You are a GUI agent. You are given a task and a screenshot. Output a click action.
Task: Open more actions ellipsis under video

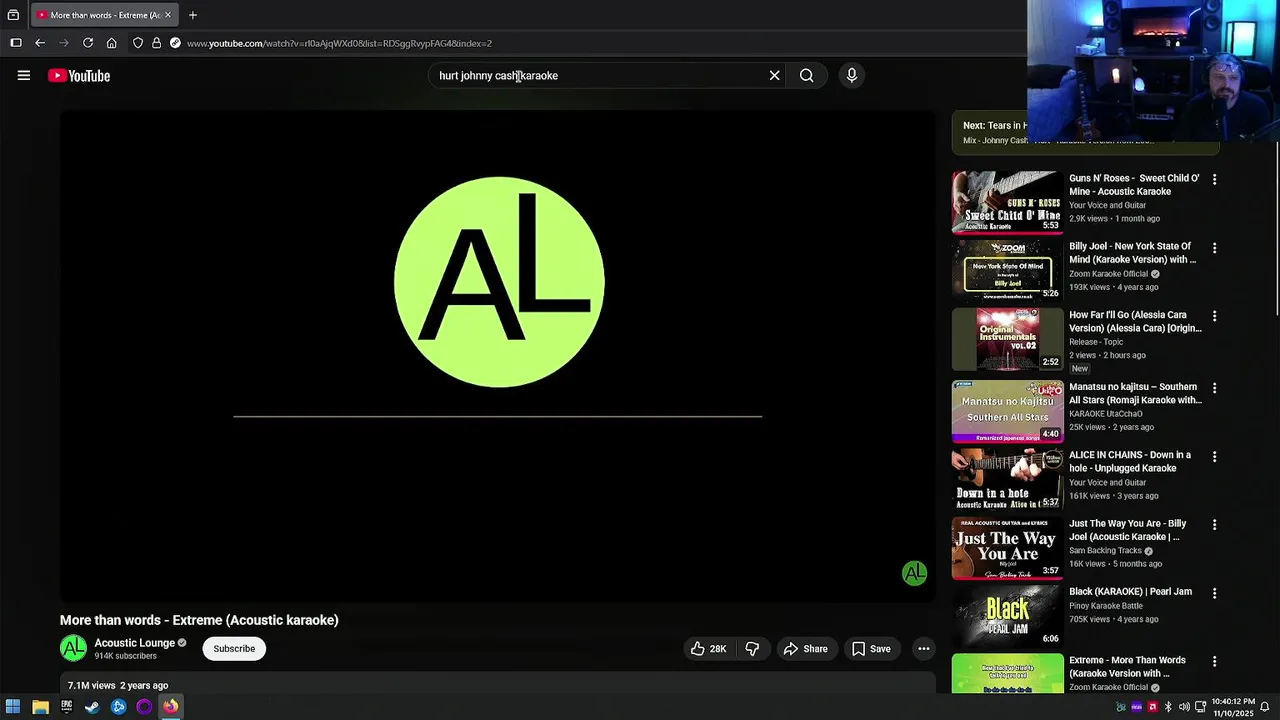[924, 649]
